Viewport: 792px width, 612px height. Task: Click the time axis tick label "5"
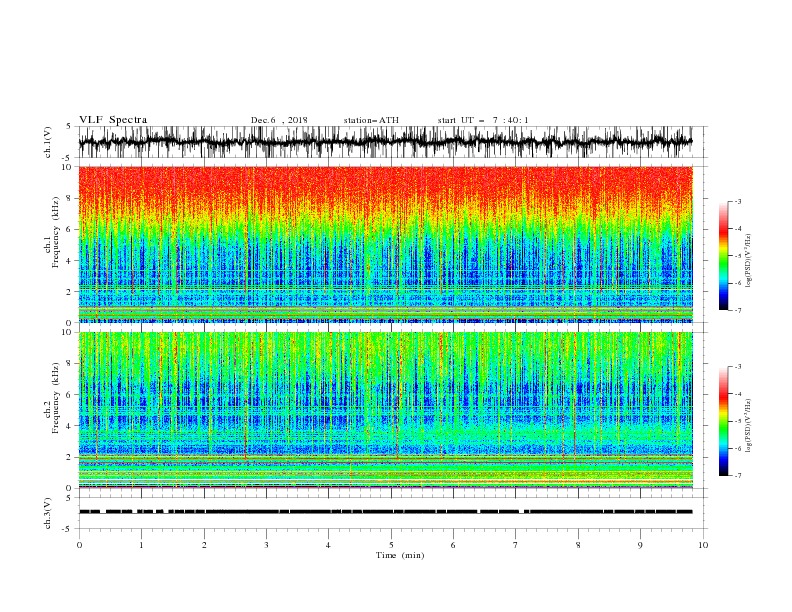[x=391, y=545]
